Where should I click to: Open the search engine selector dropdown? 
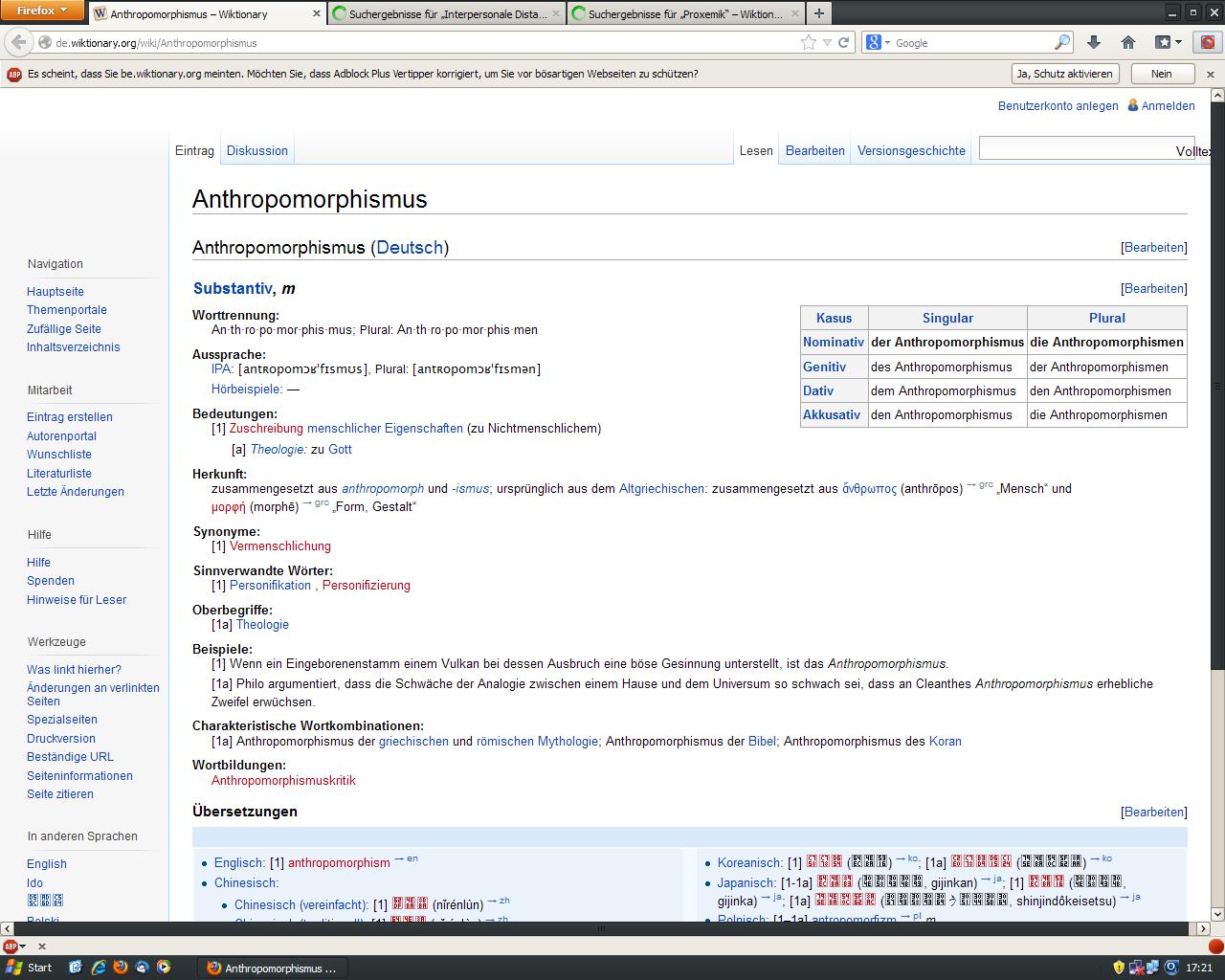pyautogui.click(x=877, y=42)
